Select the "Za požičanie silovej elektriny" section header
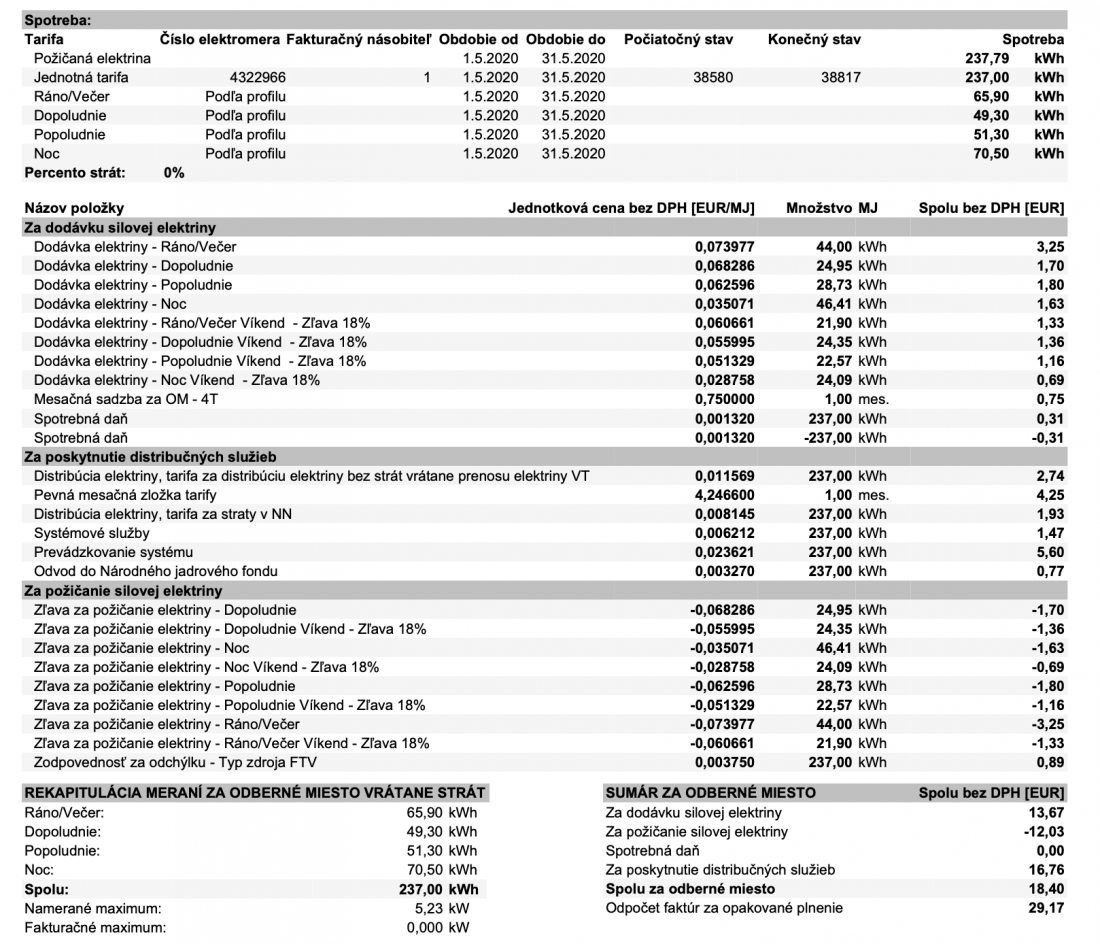Viewport: 1100px width, 944px height. point(122,590)
